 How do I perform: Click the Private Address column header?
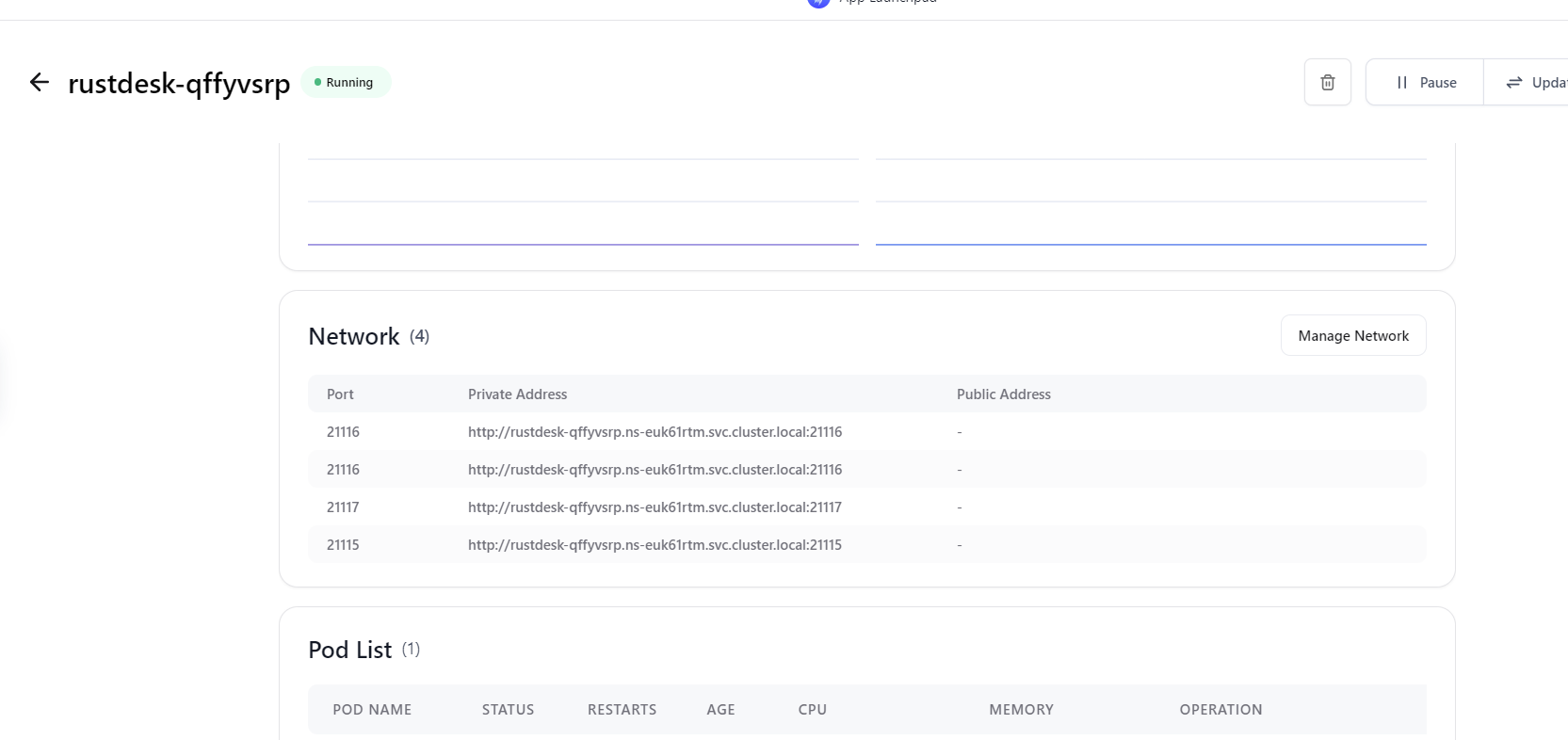(x=517, y=394)
